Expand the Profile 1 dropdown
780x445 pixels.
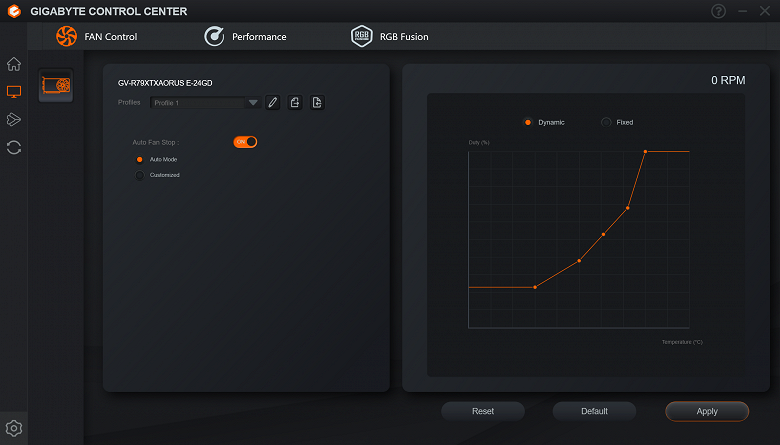[x=205, y=102]
